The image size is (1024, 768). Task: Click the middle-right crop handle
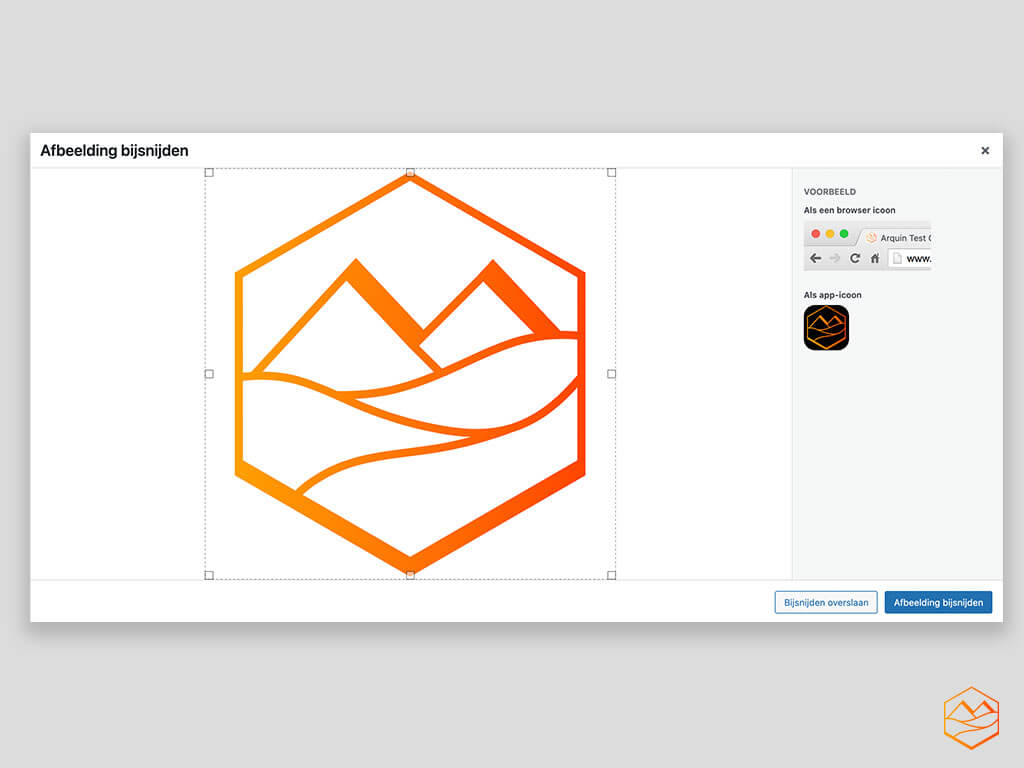coord(611,374)
